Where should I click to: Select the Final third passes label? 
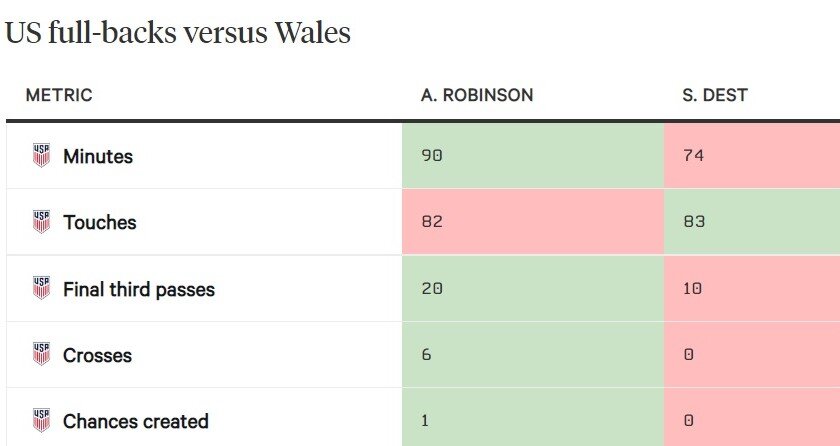139,290
